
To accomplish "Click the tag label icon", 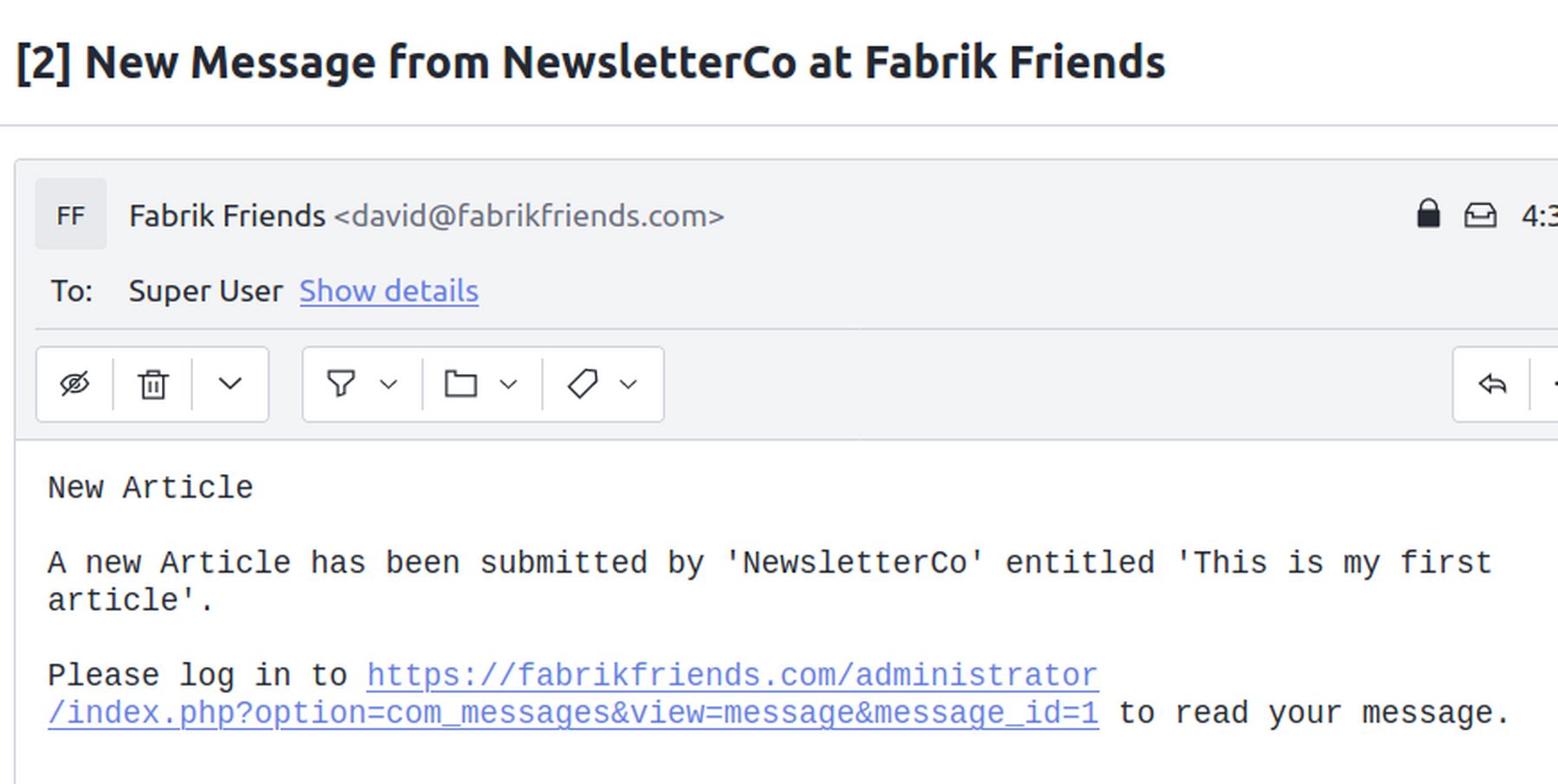I will click(583, 383).
